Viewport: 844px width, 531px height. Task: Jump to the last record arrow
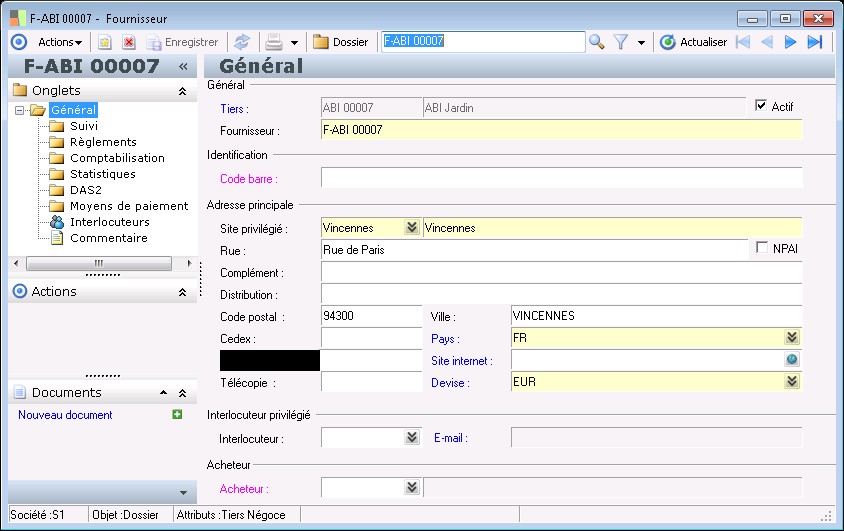[x=815, y=42]
